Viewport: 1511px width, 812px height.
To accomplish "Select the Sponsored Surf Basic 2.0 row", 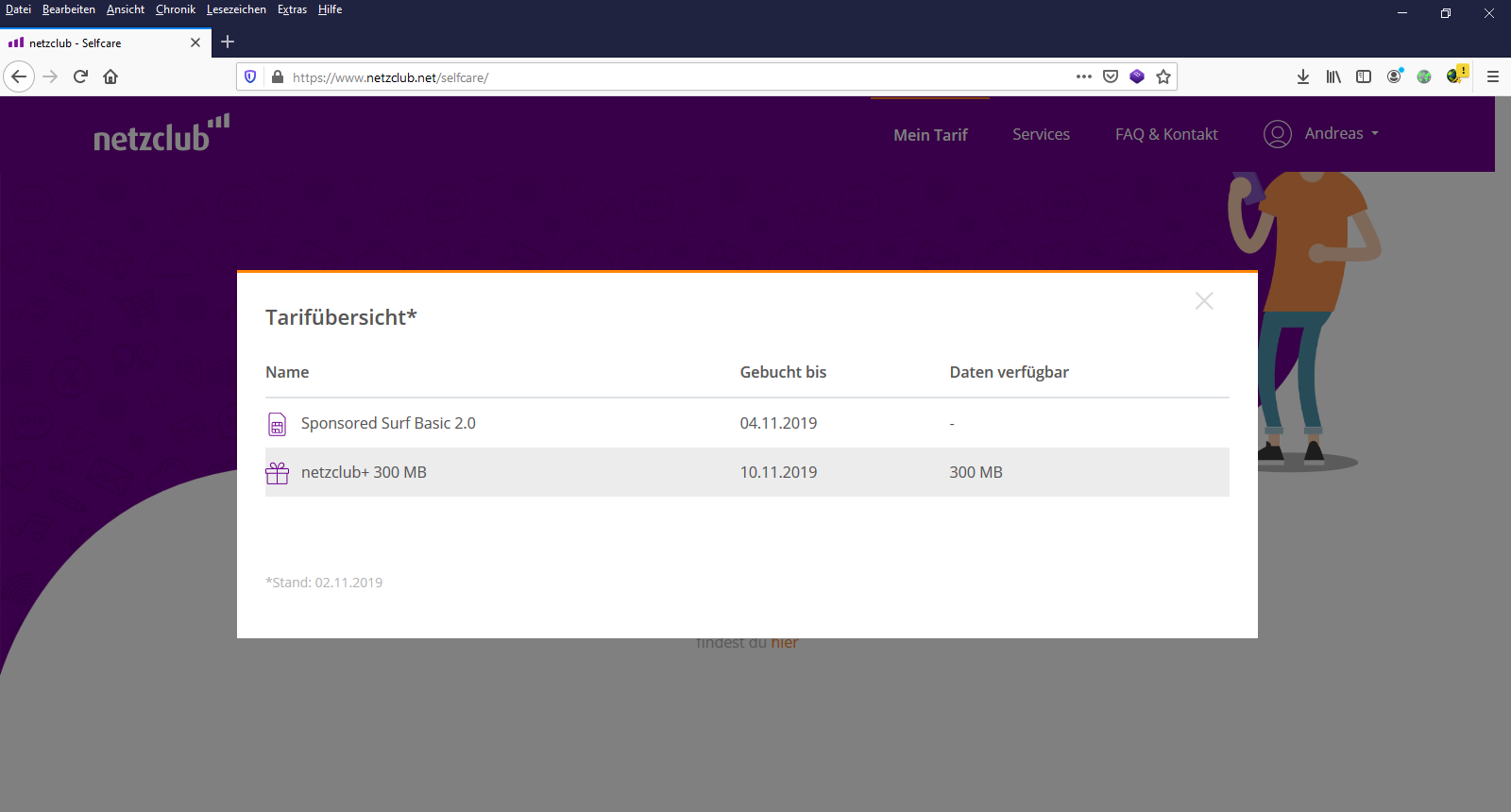I will [747, 423].
